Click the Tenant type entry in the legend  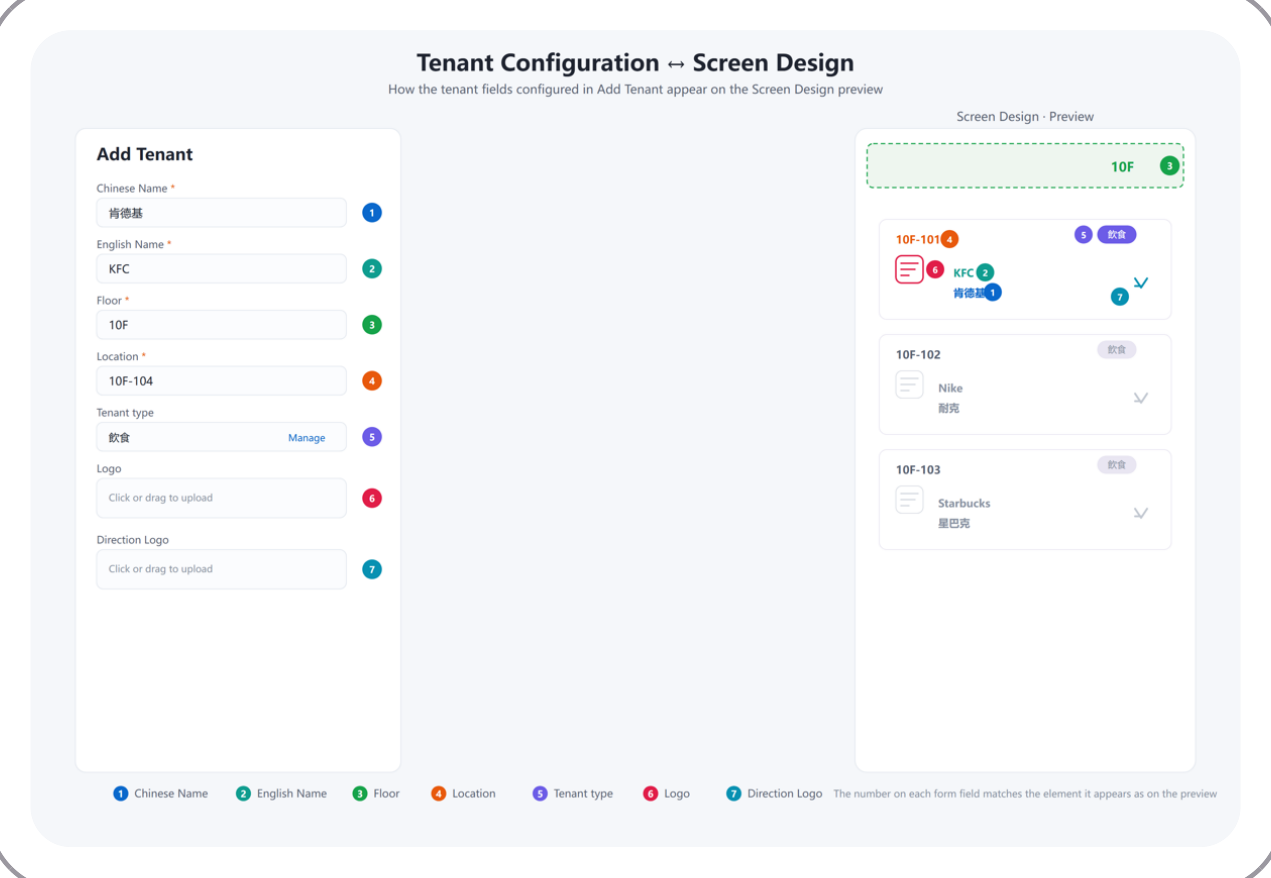(573, 794)
